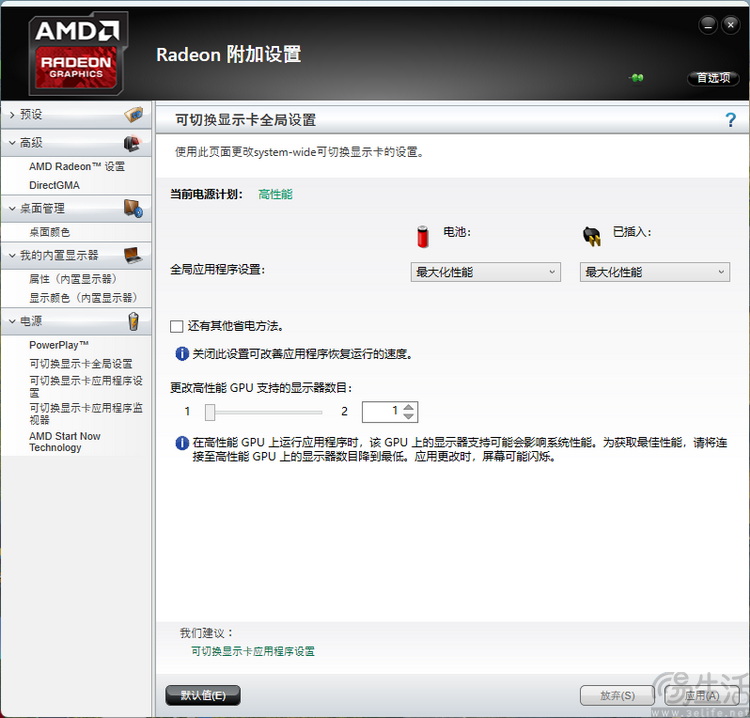
Task: Increase display count with spinner up arrow
Action: tap(408, 408)
